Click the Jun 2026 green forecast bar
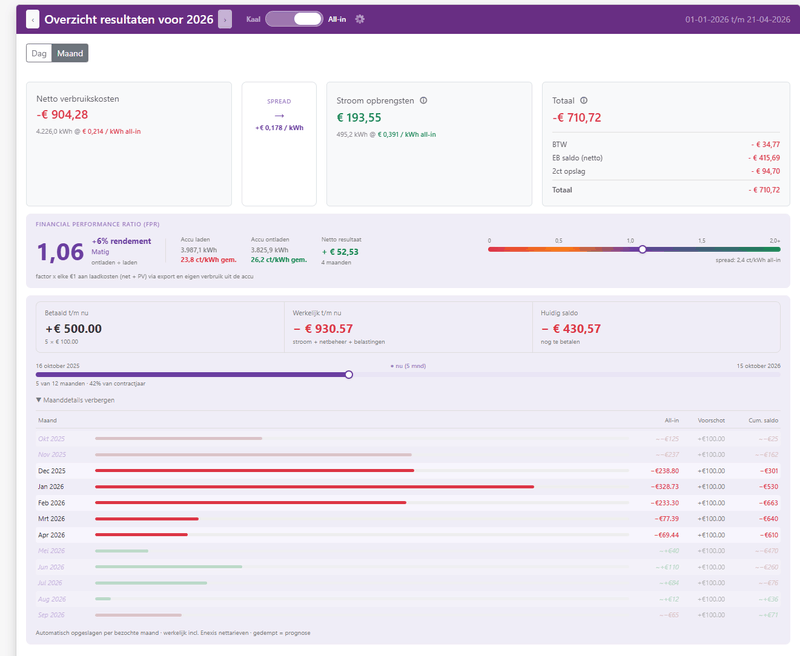 pos(168,567)
